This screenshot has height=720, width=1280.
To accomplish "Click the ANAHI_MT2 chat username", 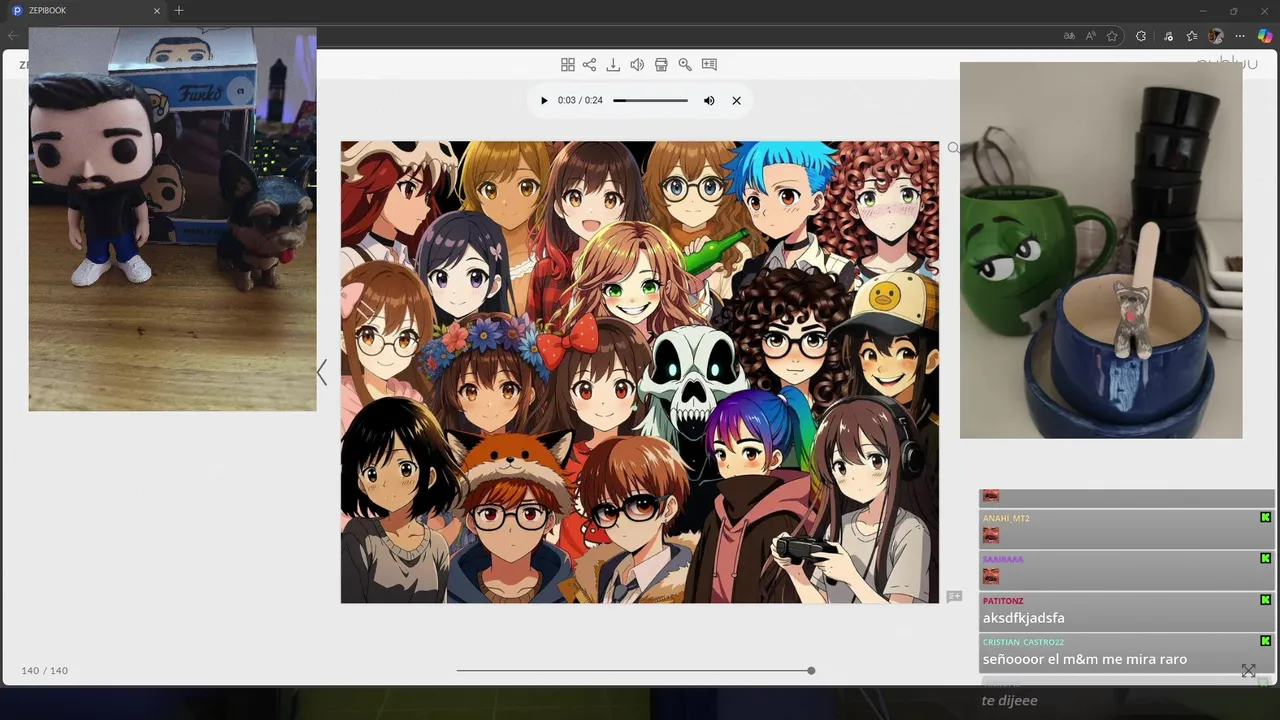I will 1006,518.
